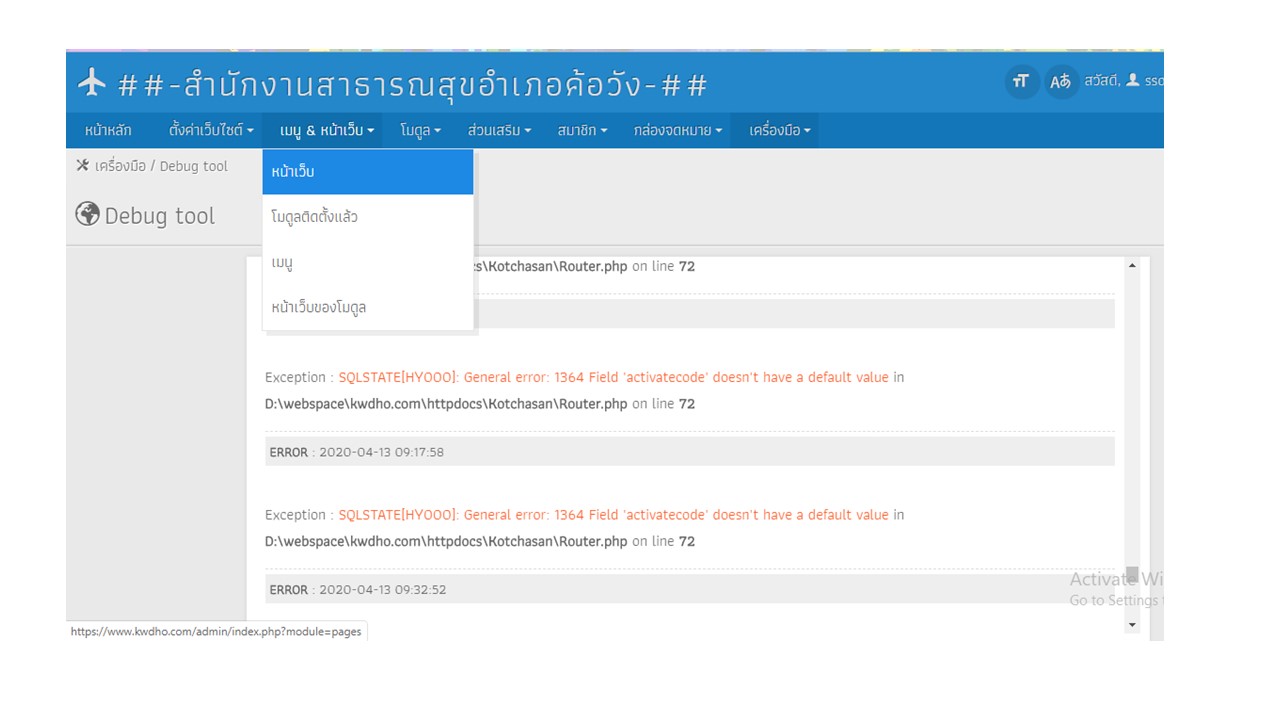1280x720 pixels.
Task: Select หน้าเว็บ from the open menu
Action: coord(368,172)
